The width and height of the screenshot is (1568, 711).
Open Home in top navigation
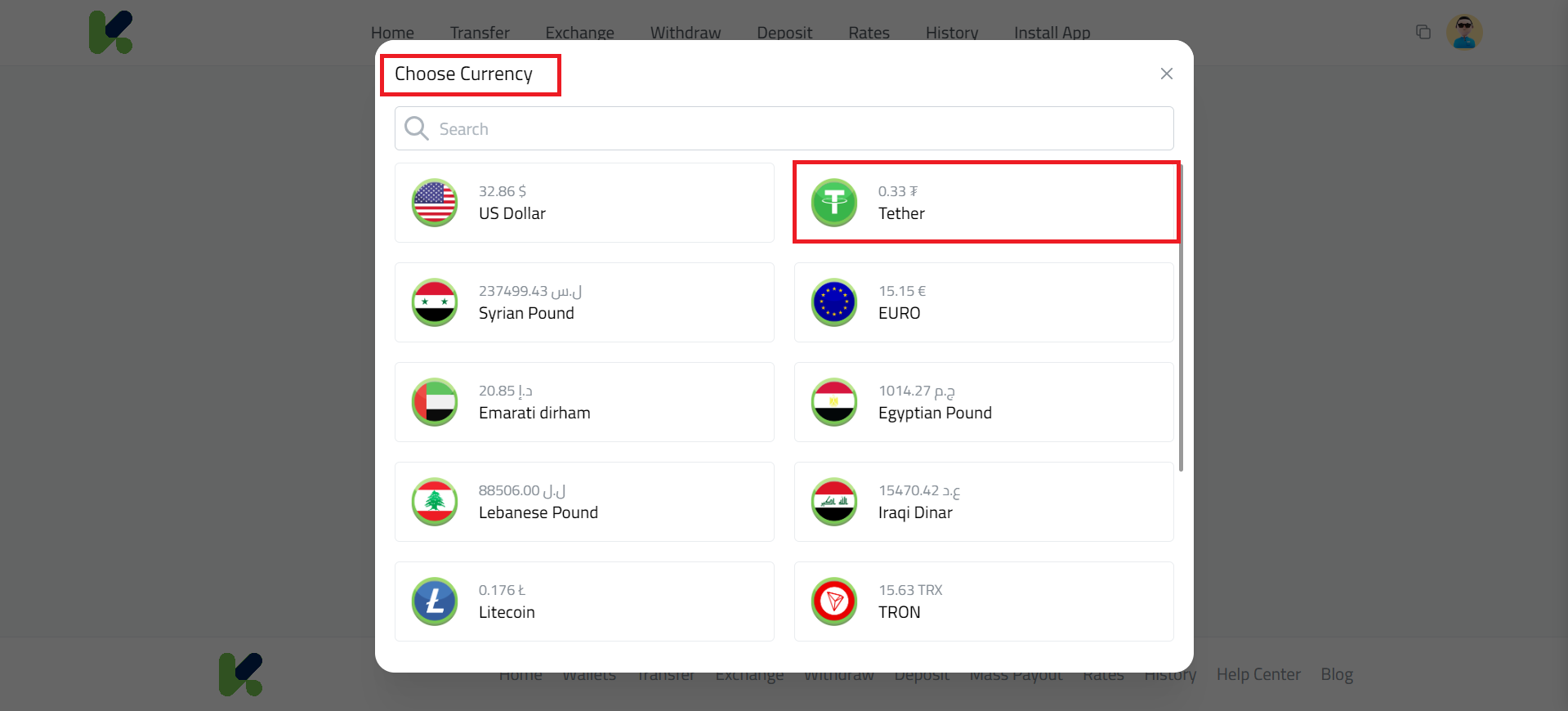[392, 33]
